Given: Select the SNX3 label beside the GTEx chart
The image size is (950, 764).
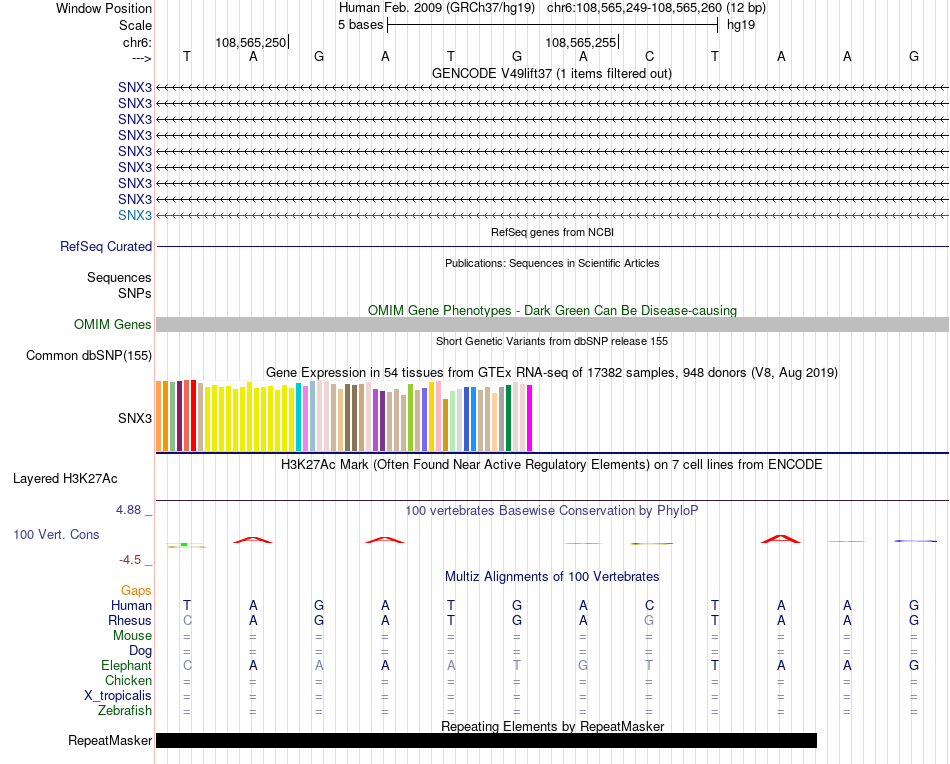Looking at the screenshot, I should click(135, 418).
